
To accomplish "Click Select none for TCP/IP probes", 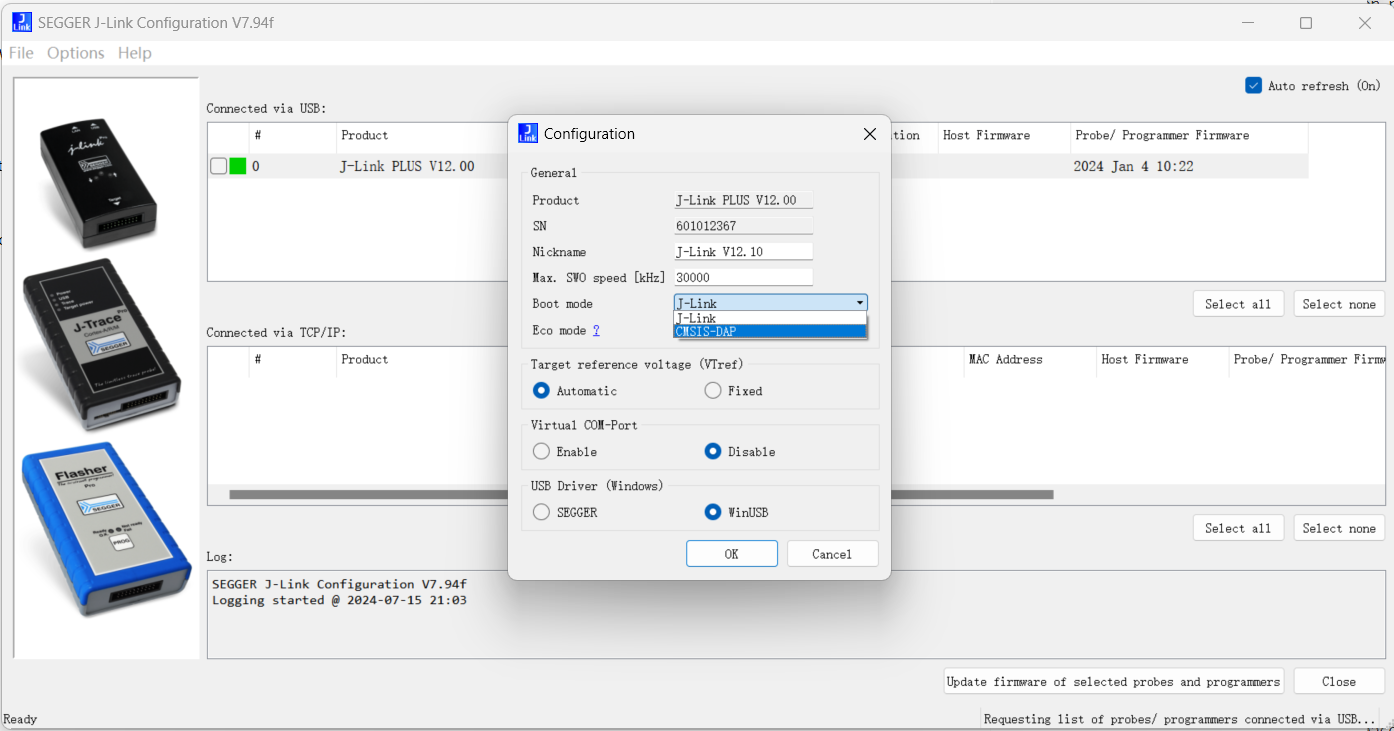I will click(1339, 528).
